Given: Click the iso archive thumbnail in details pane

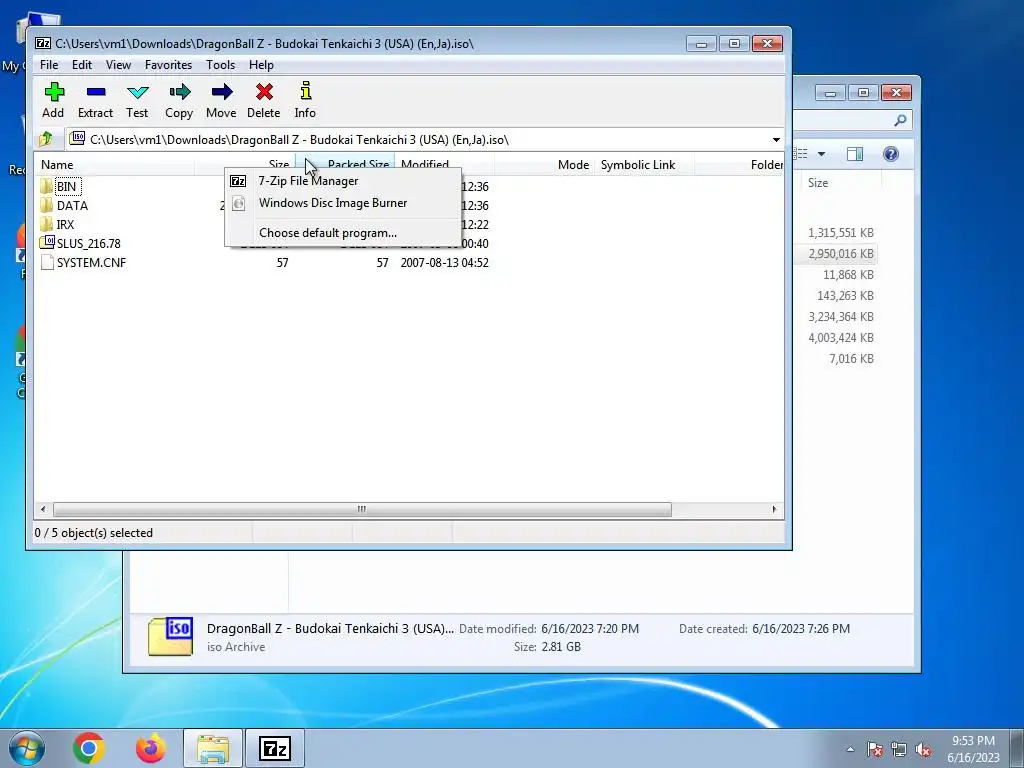Looking at the screenshot, I should [x=170, y=637].
